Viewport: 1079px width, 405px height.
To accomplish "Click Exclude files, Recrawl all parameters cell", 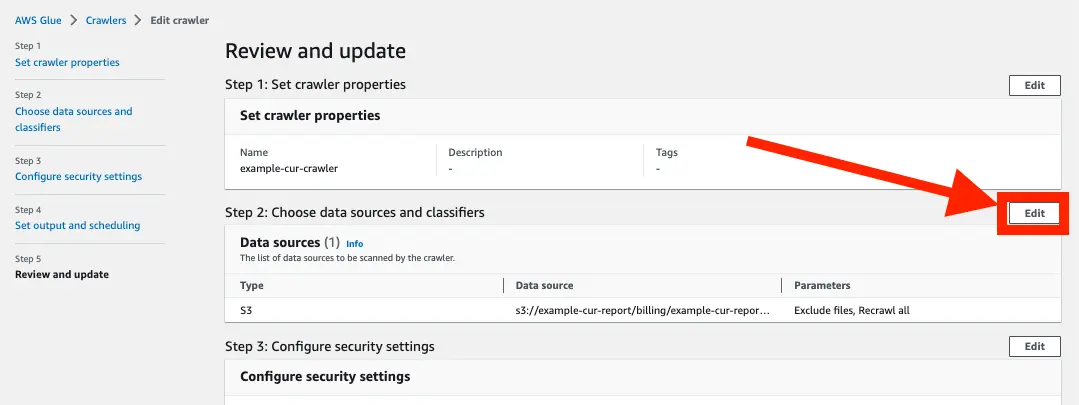I will (x=851, y=310).
